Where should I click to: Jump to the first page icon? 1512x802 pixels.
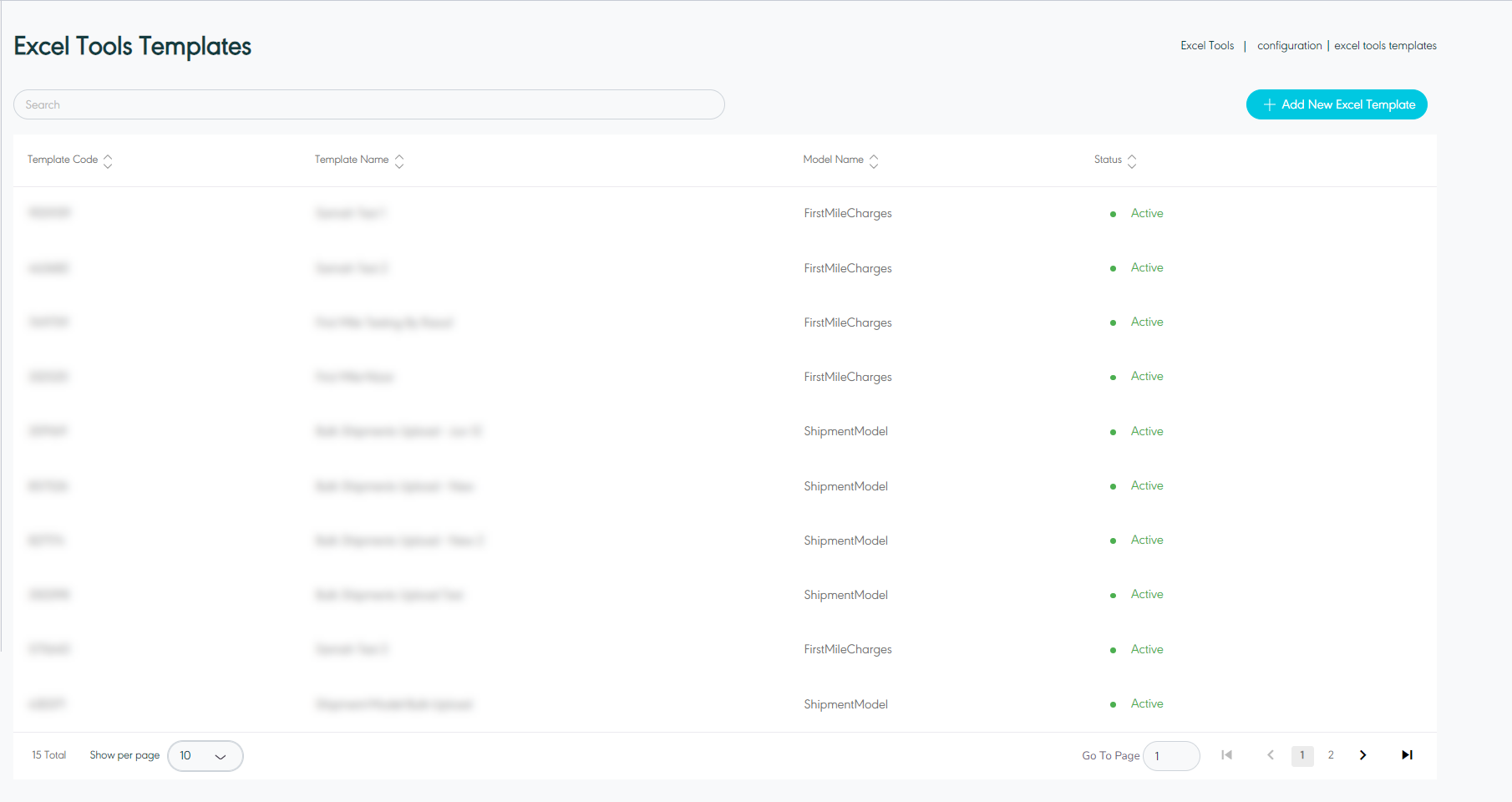click(1226, 755)
